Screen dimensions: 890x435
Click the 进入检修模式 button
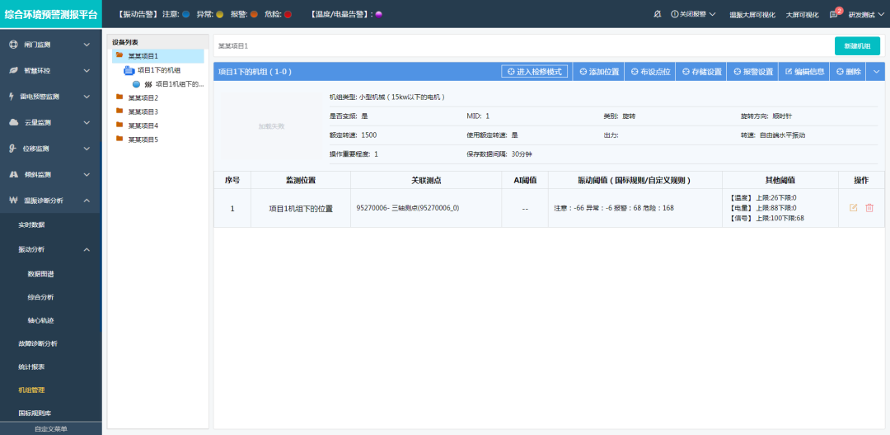(534, 72)
